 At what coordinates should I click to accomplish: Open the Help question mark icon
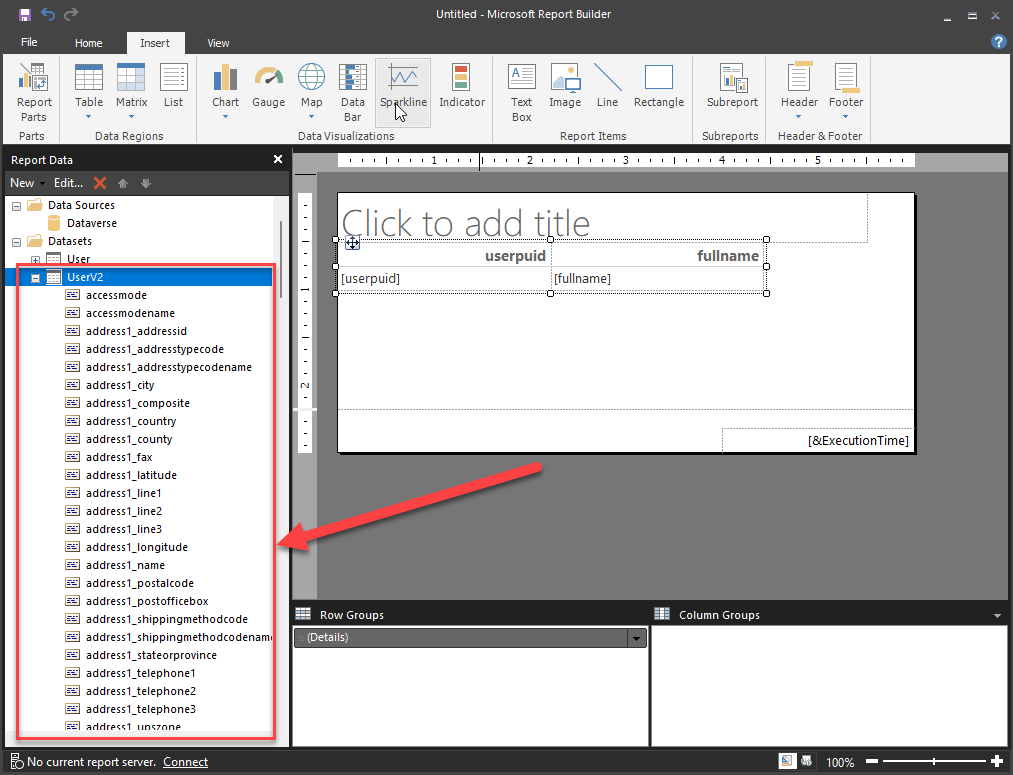tap(998, 42)
